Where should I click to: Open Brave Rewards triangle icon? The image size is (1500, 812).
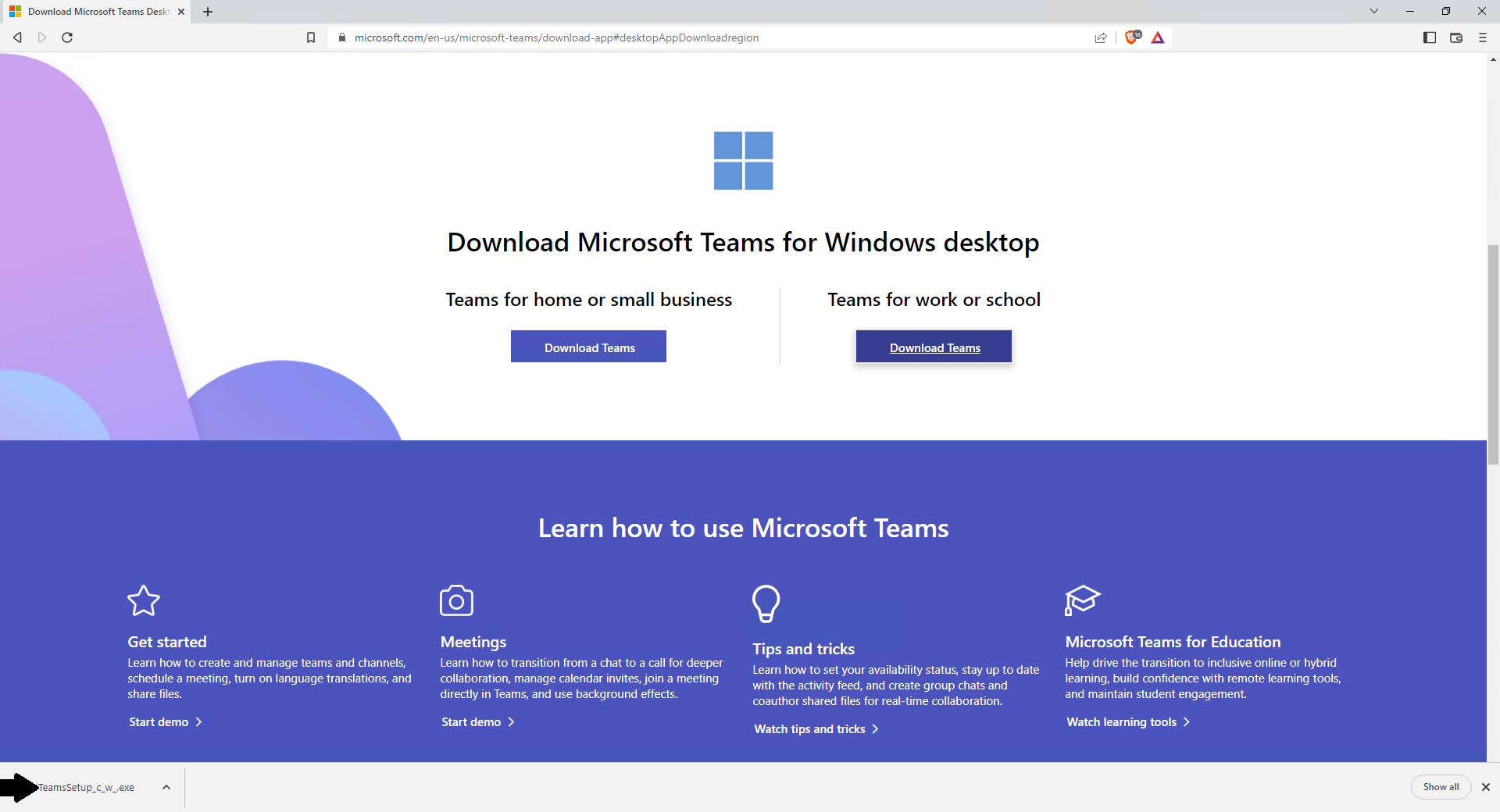[1158, 37]
